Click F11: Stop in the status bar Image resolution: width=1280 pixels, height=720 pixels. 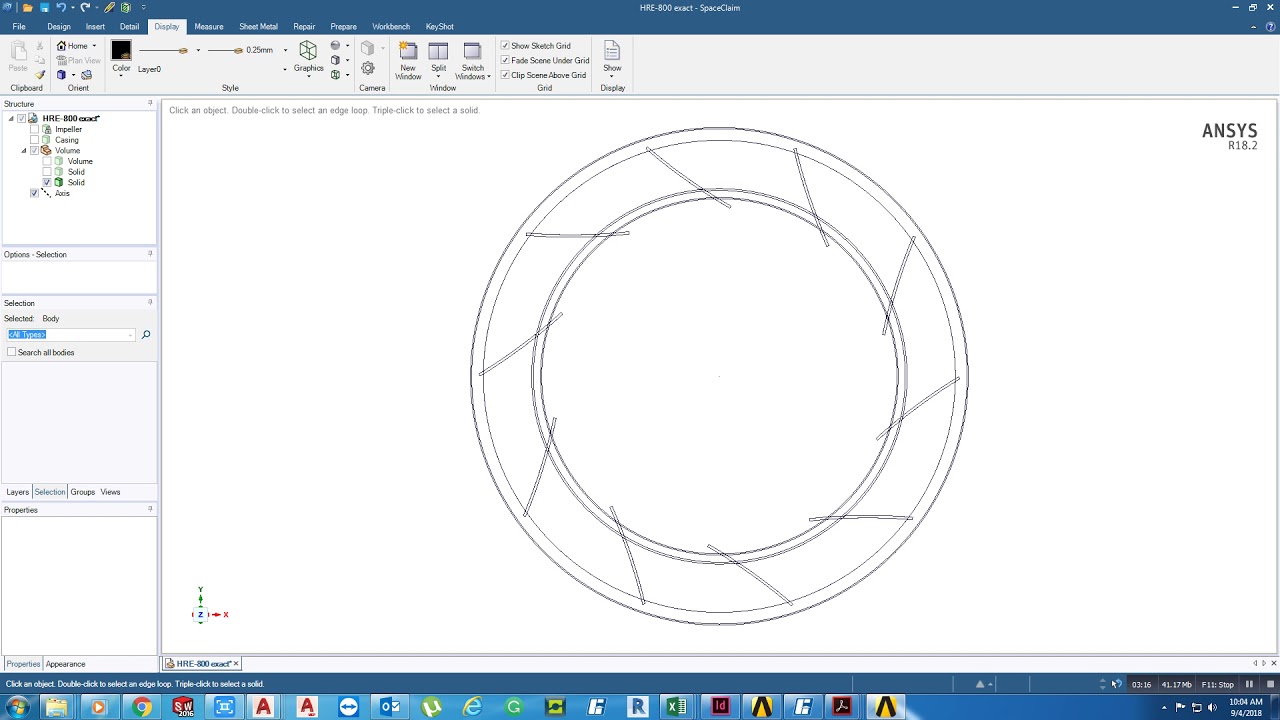[x=1217, y=684]
